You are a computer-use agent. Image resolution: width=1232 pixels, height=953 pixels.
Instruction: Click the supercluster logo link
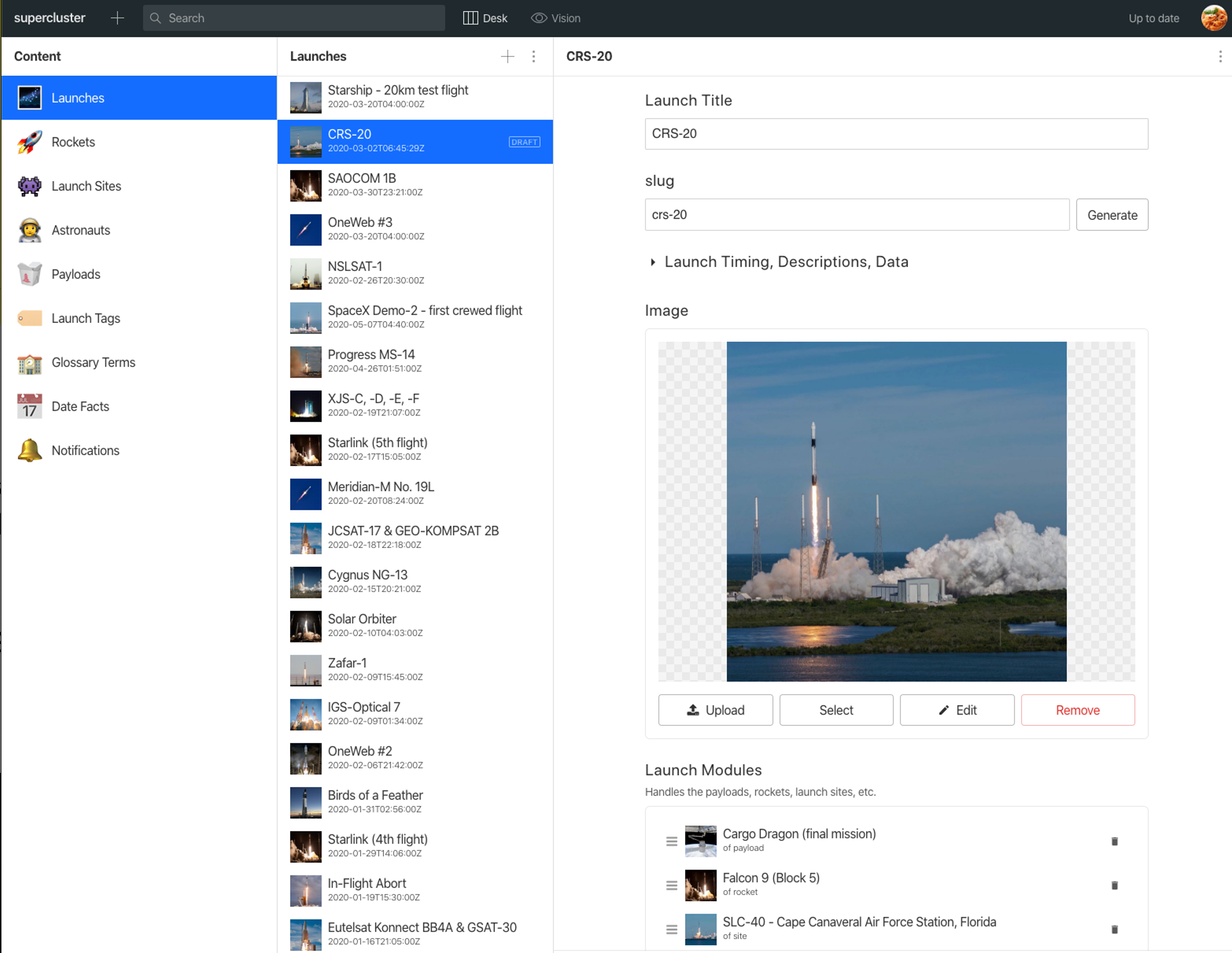click(50, 18)
